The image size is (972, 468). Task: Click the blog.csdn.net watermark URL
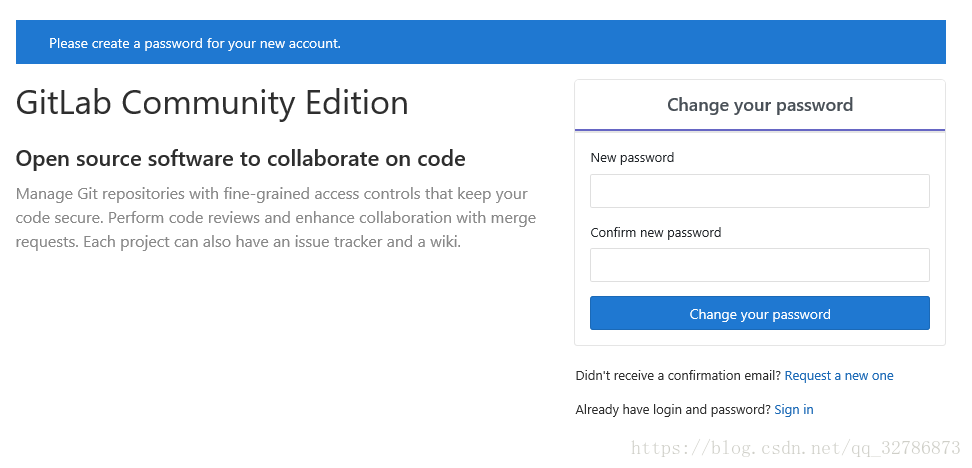pyautogui.click(x=795, y=448)
